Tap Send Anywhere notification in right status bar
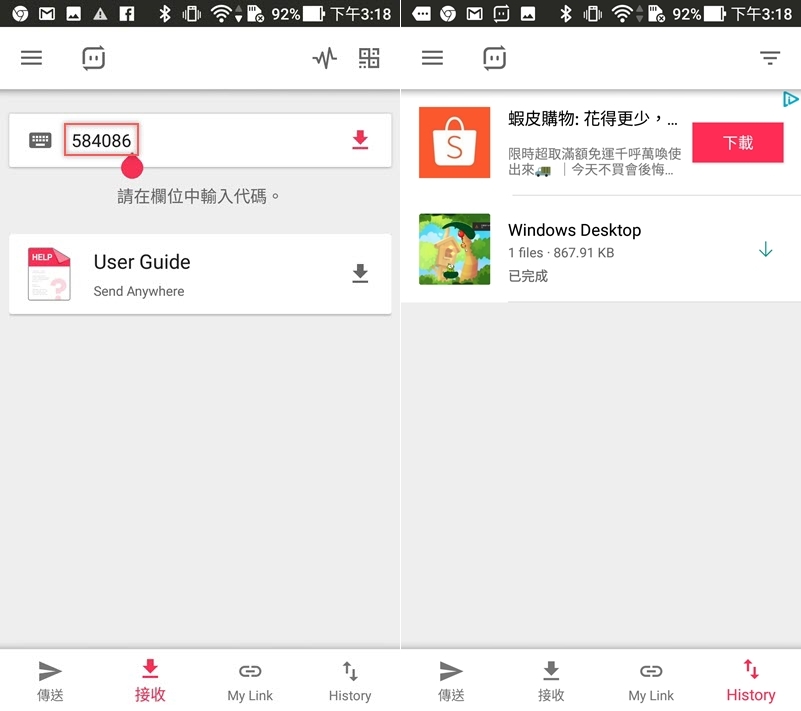801x711 pixels. [501, 14]
